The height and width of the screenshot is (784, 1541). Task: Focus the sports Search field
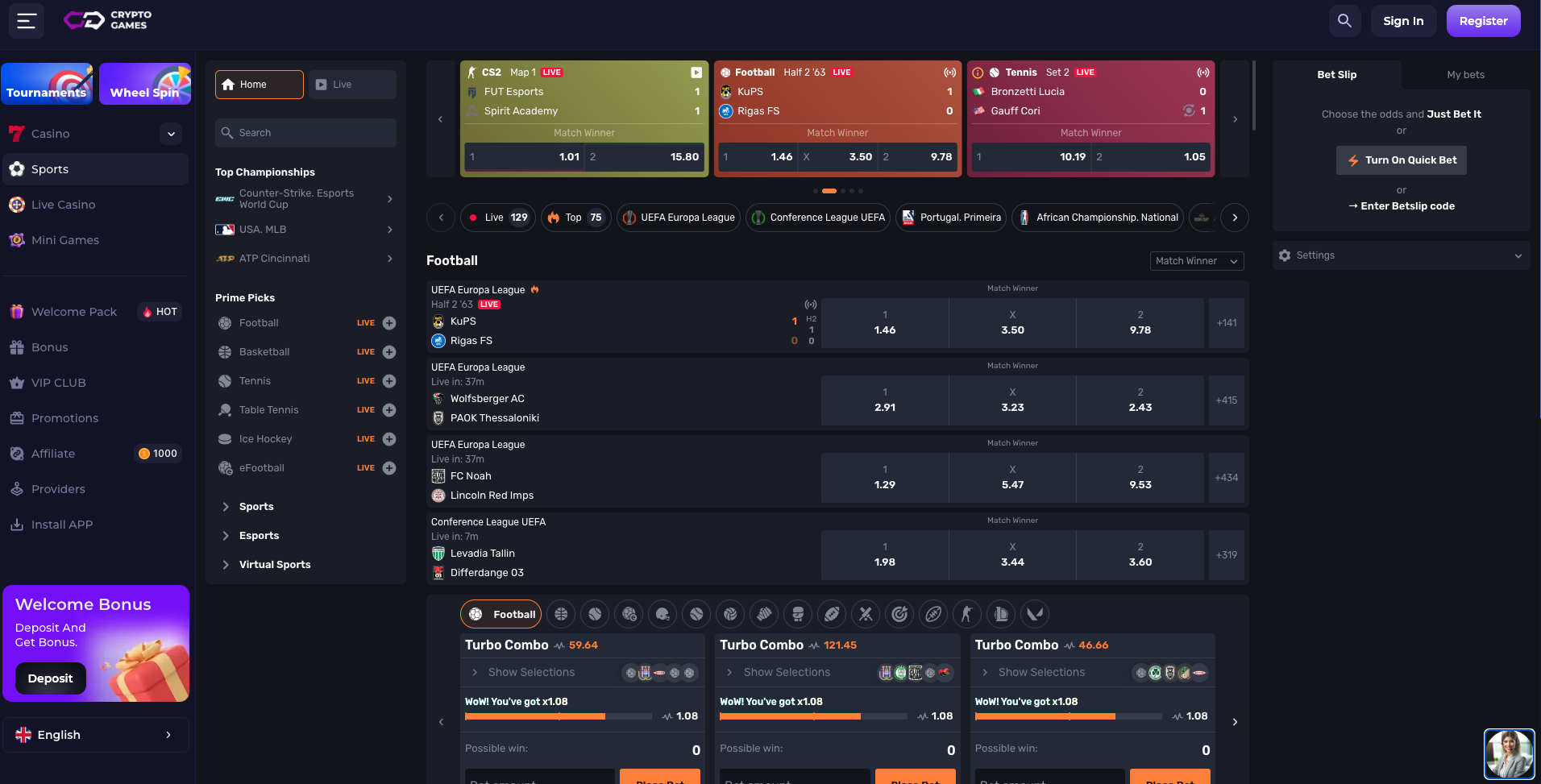point(305,133)
